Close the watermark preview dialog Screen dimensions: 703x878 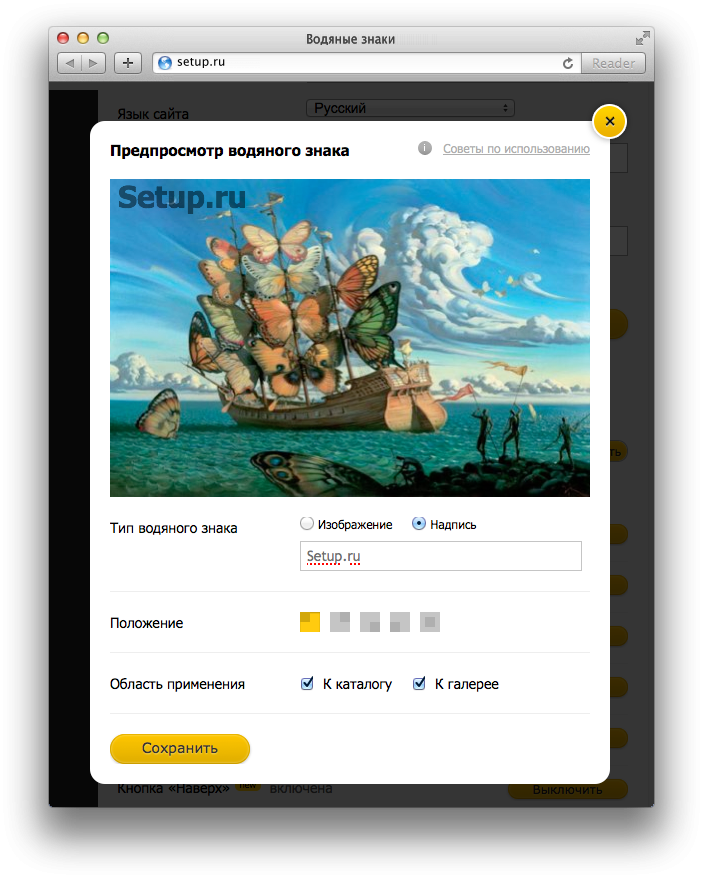(x=609, y=121)
